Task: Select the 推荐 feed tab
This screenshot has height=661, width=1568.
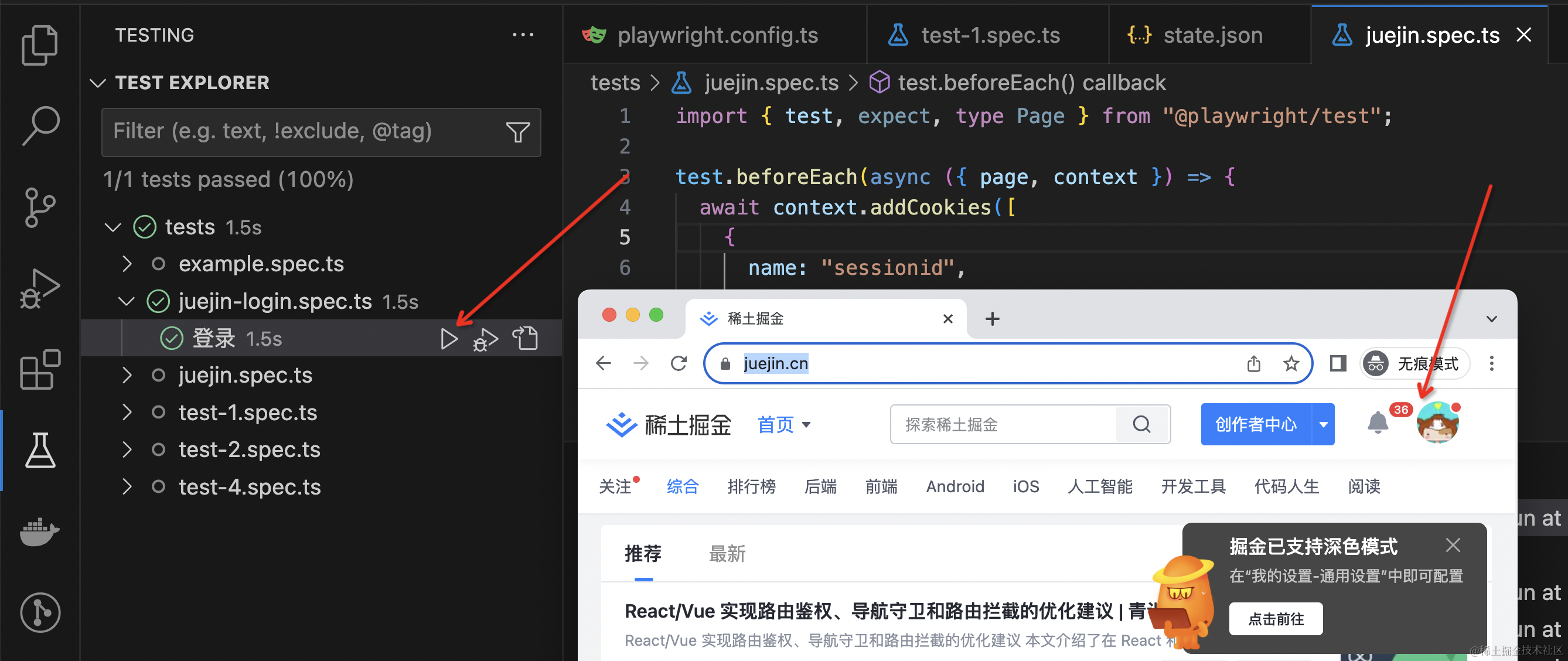Action: [x=643, y=554]
